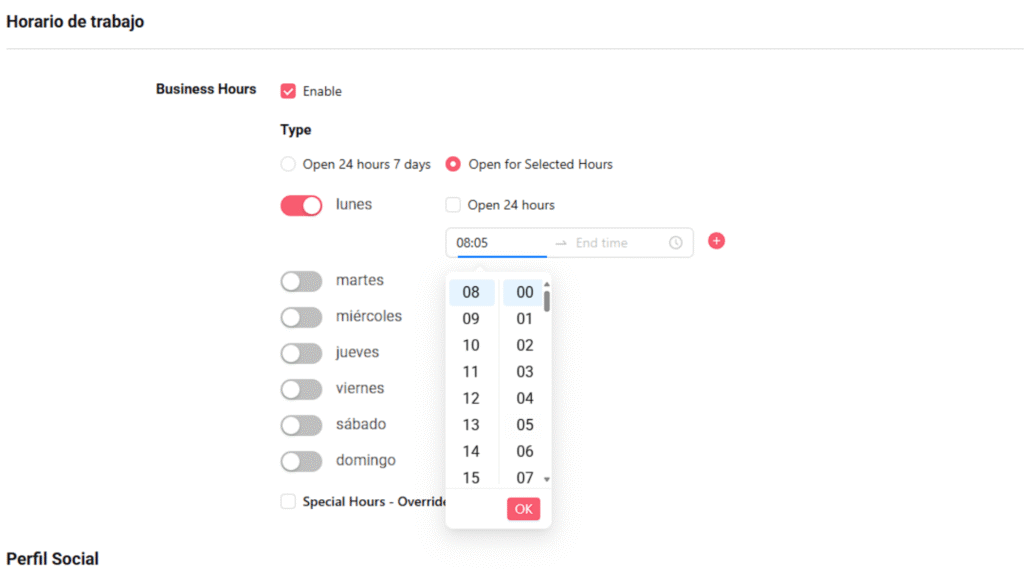This screenshot has width=1024, height=576.
Task: Enable Special Hours override checkbox
Action: pos(288,501)
